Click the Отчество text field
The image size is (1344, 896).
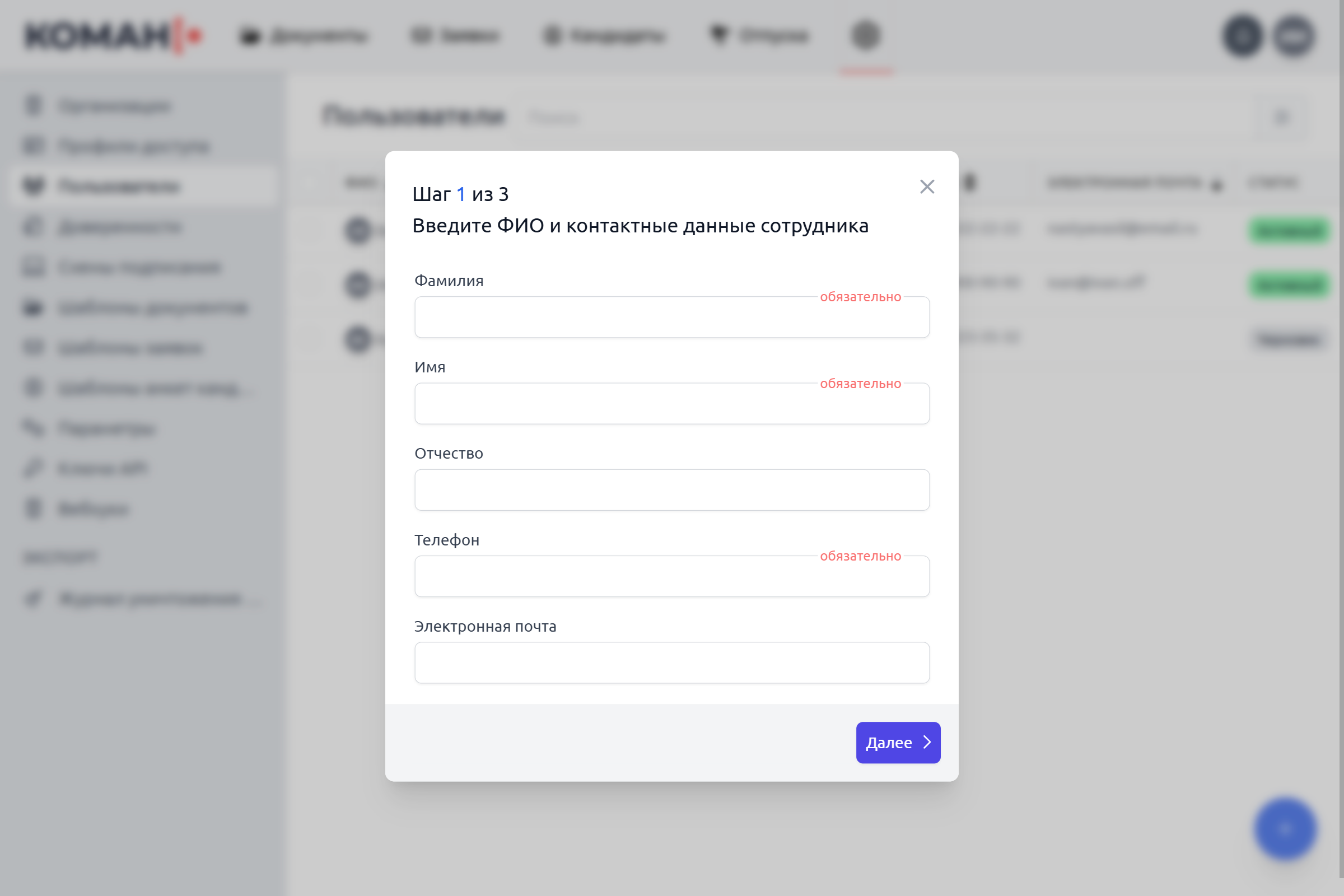[671, 491]
